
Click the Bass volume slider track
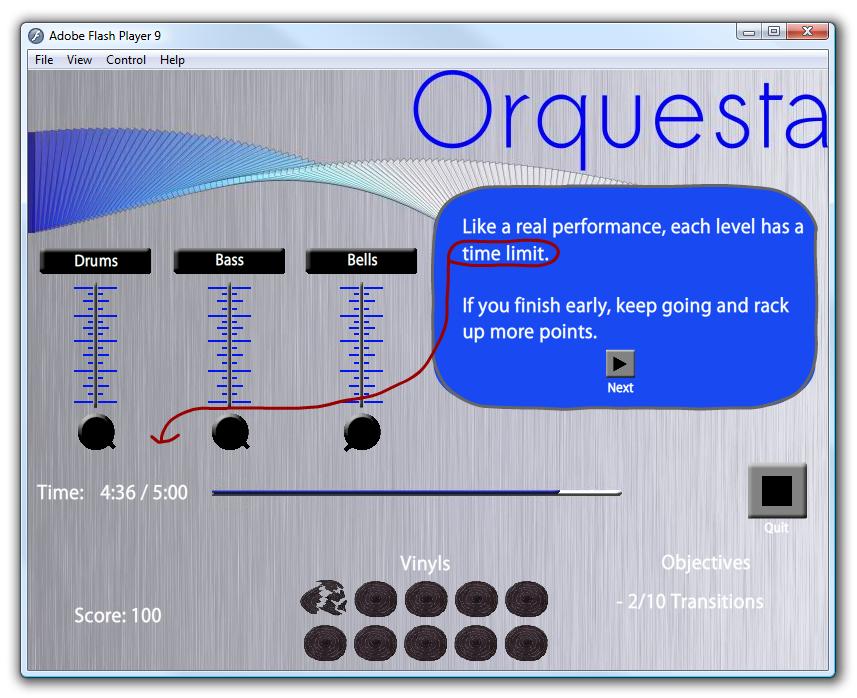click(x=230, y=345)
